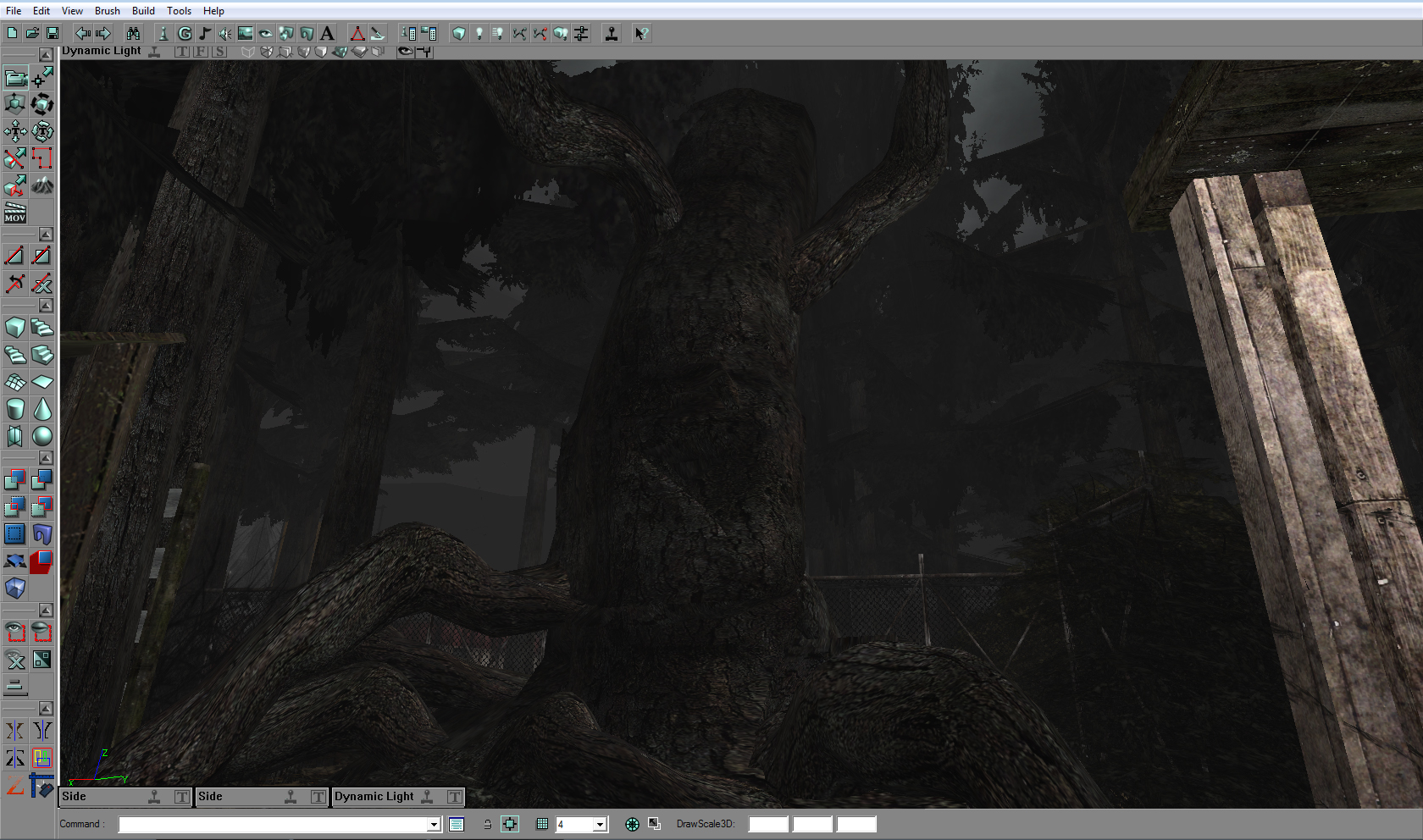Choose the Cone brush builder
This screenshot has width=1423, height=840.
pyautogui.click(x=42, y=410)
